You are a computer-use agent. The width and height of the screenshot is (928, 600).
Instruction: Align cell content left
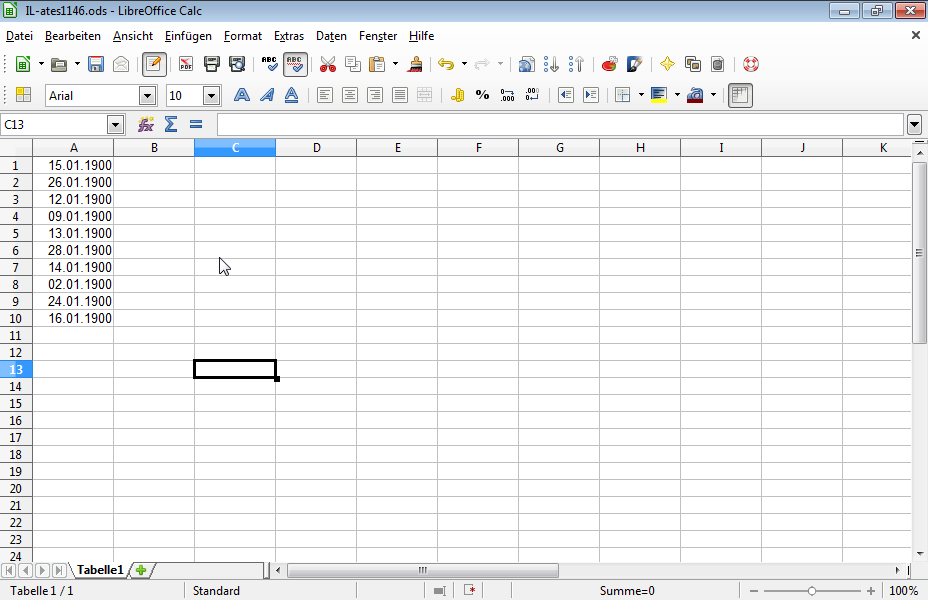coord(324,95)
